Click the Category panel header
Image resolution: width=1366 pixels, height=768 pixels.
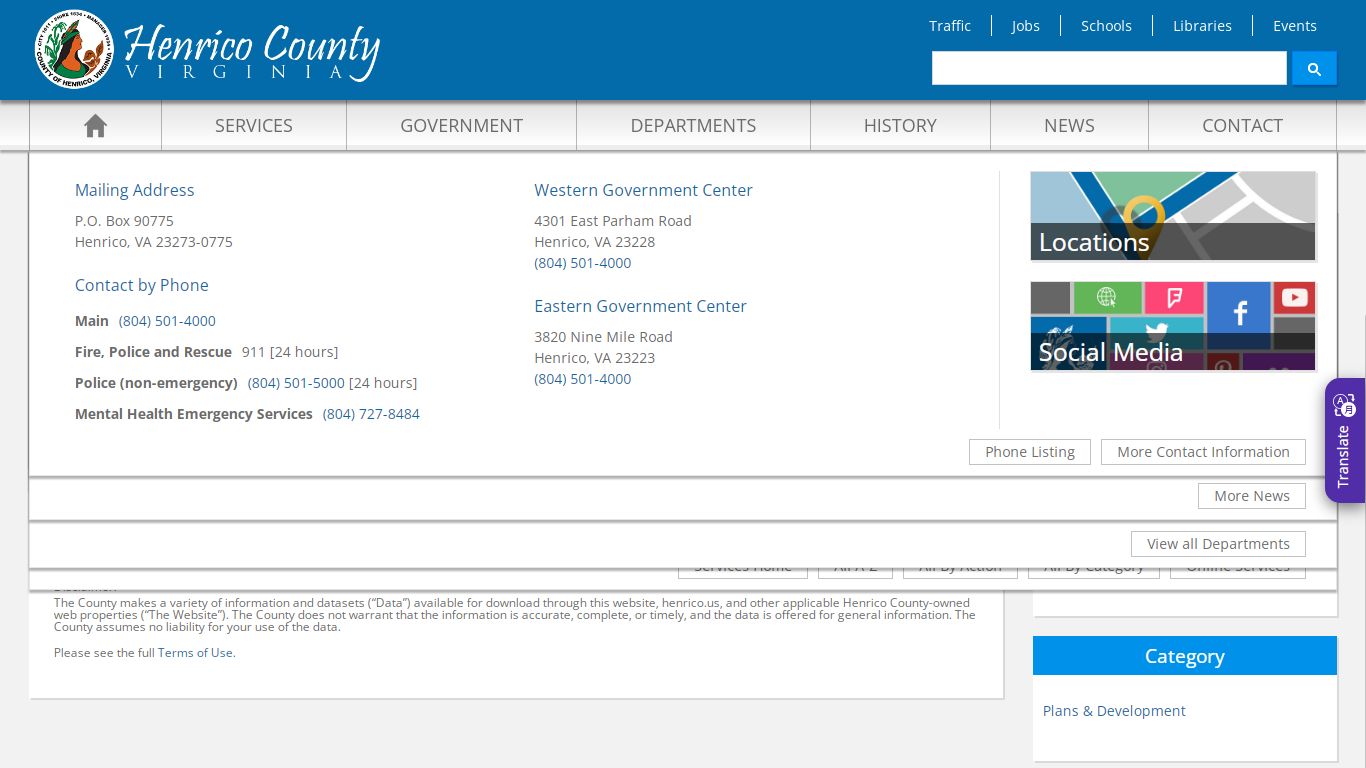[1185, 656]
